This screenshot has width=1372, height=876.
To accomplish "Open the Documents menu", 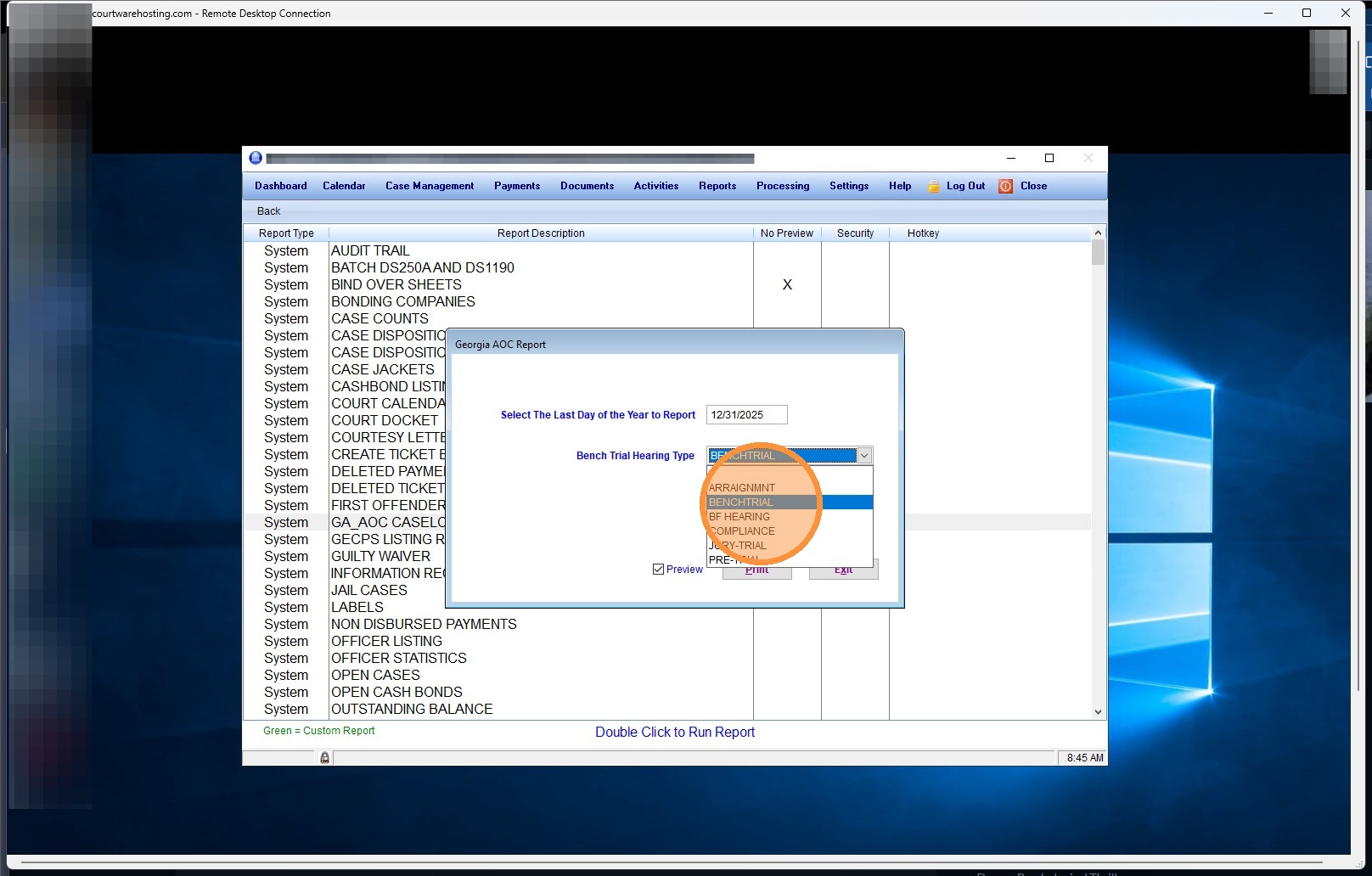I will pos(587,186).
